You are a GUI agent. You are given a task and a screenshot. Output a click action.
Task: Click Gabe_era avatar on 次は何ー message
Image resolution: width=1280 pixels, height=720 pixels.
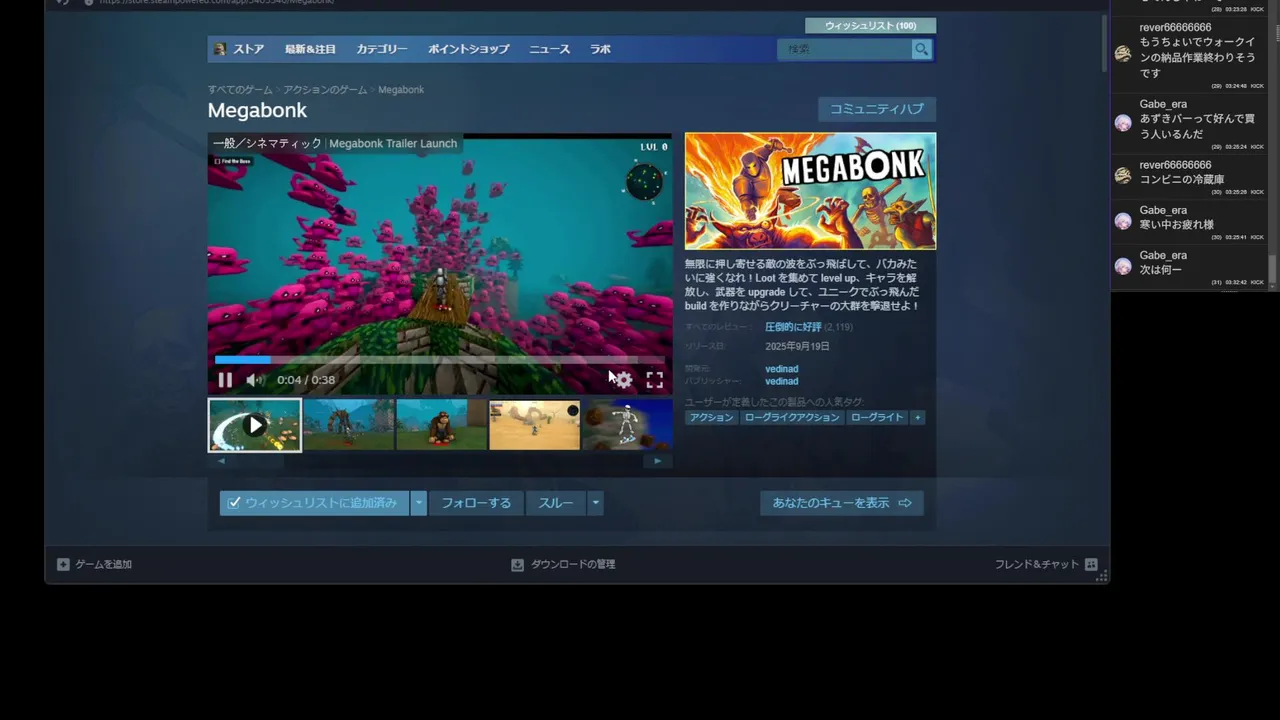(1123, 266)
